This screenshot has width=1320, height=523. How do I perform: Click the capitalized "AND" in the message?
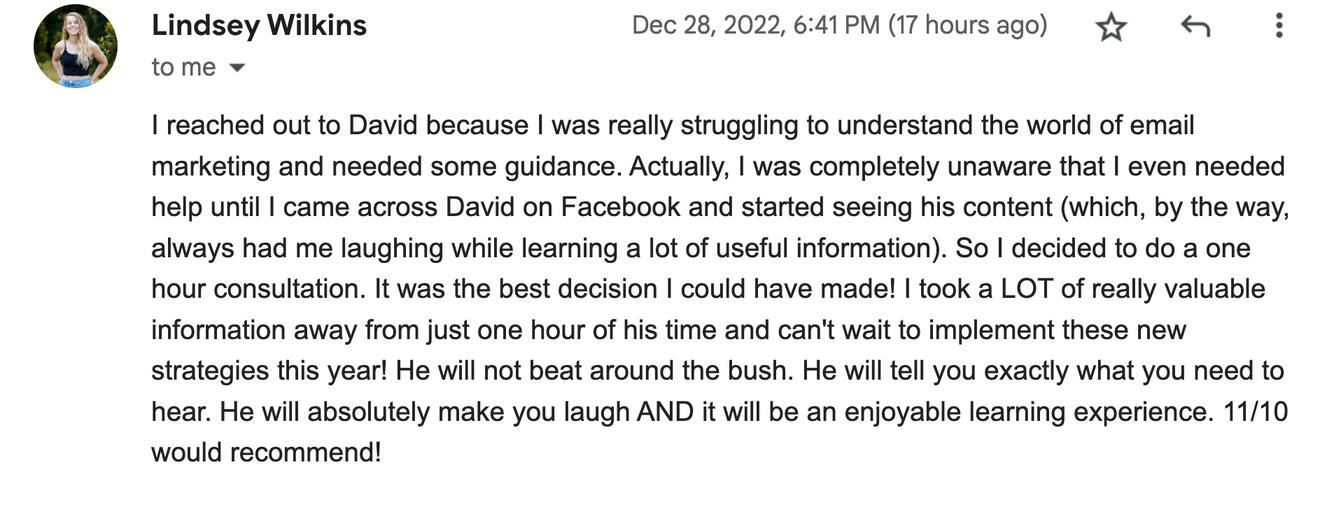[x=665, y=411]
